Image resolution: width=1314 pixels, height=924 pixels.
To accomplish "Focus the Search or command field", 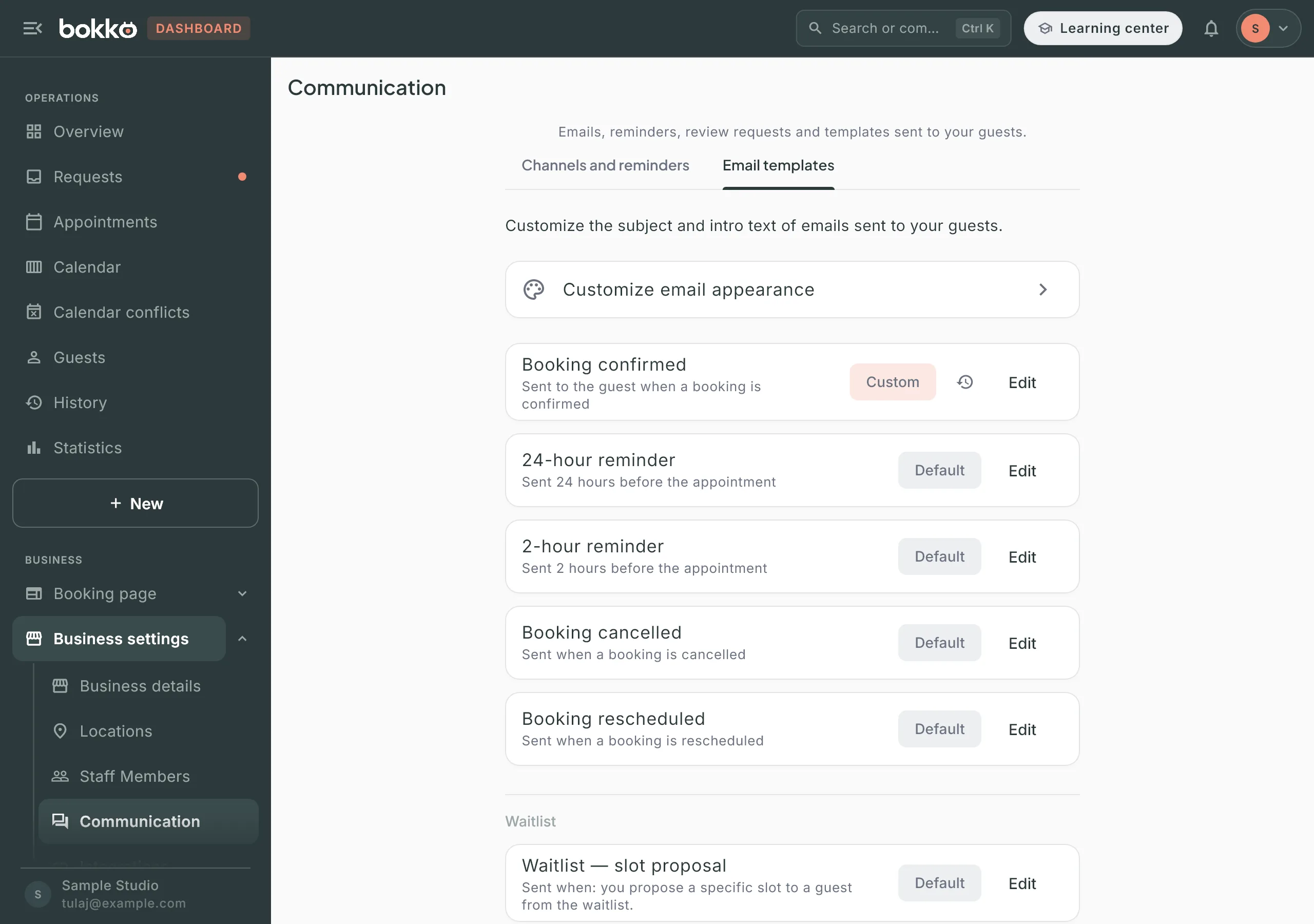I will [903, 28].
